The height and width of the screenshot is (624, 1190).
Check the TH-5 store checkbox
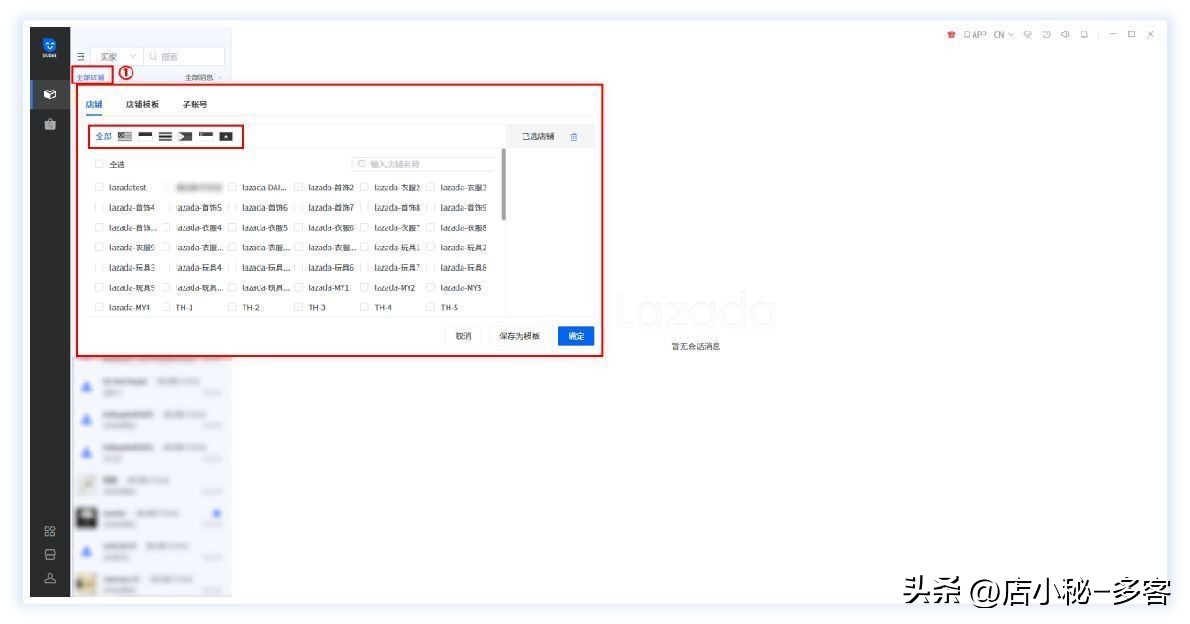point(430,307)
